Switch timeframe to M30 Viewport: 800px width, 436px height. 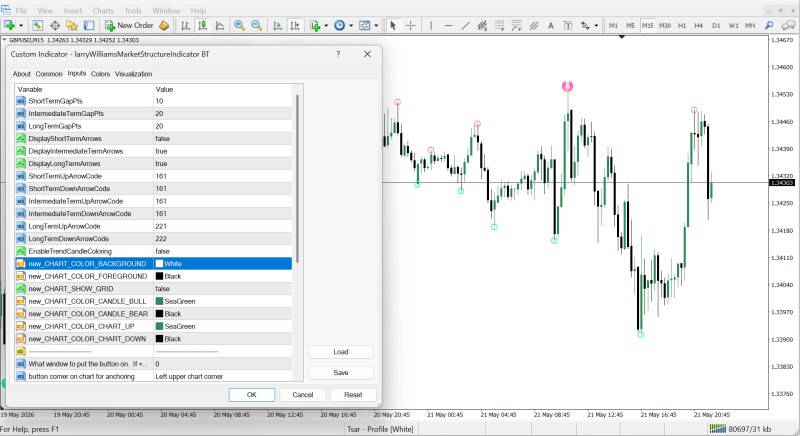click(665, 25)
